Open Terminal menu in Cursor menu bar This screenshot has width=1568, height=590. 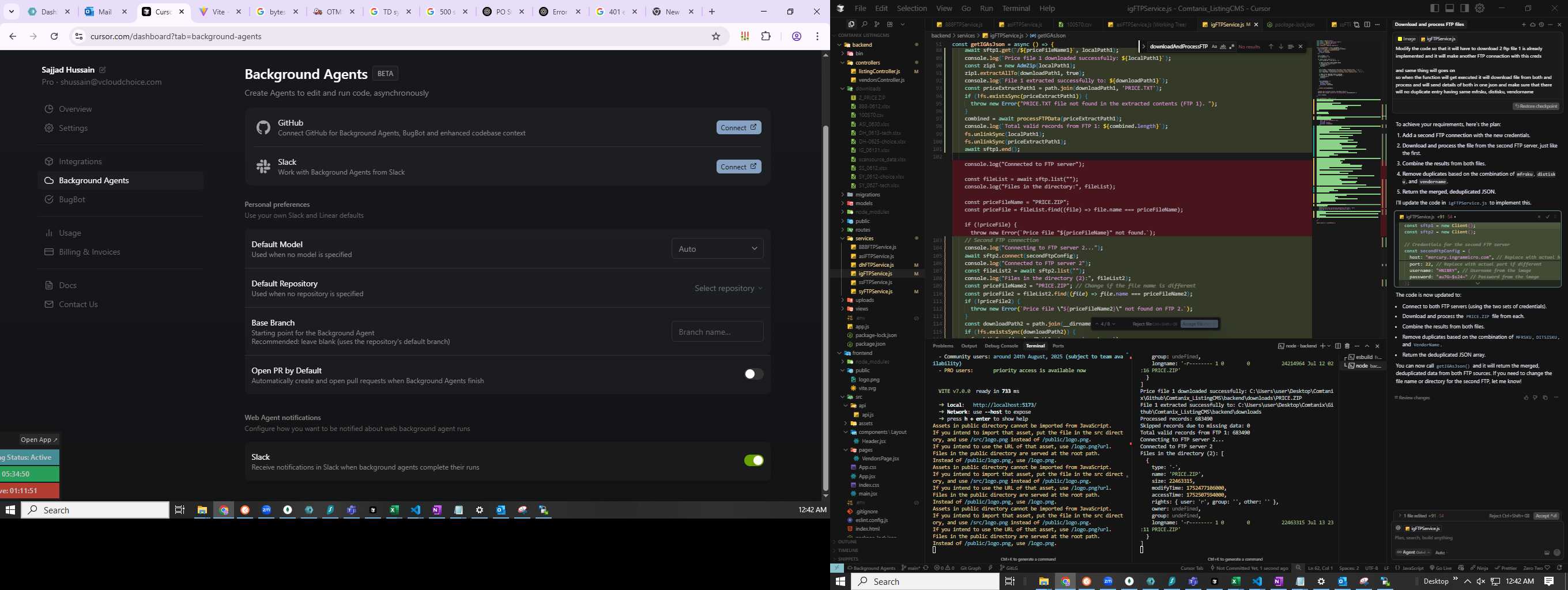coord(1016,8)
